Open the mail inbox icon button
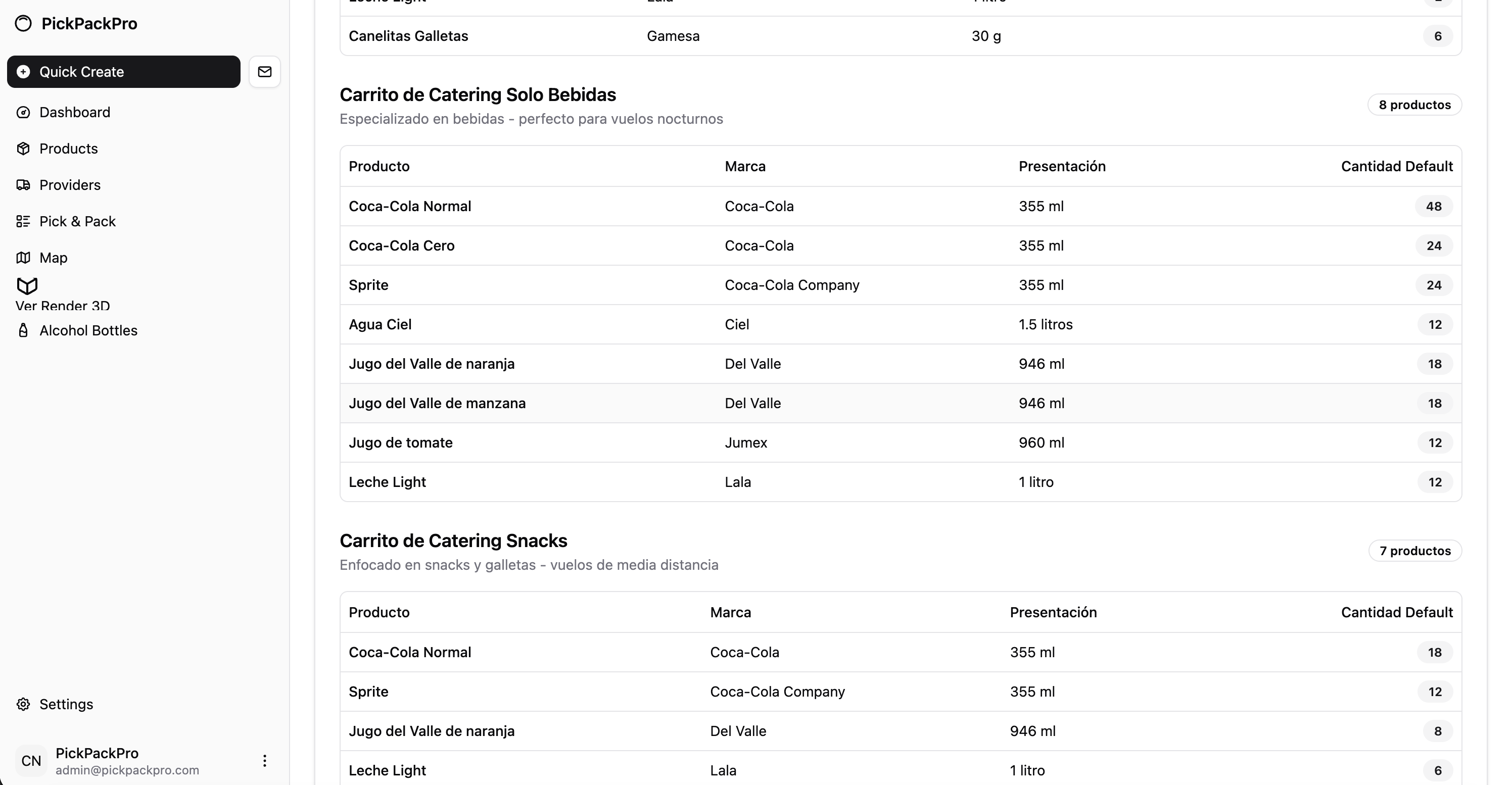1512x785 pixels. click(265, 72)
